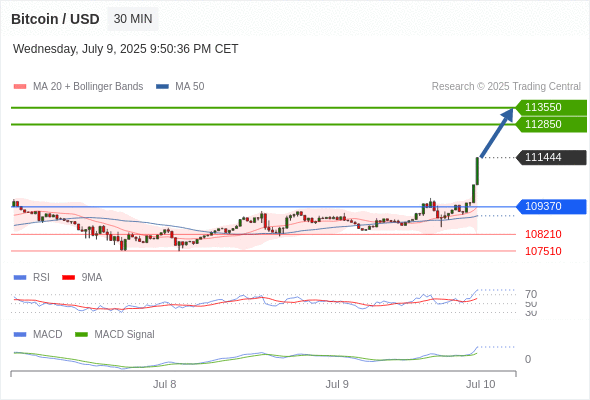590x400 pixels.
Task: Click the RSI 70 level label
Action: pyautogui.click(x=531, y=294)
